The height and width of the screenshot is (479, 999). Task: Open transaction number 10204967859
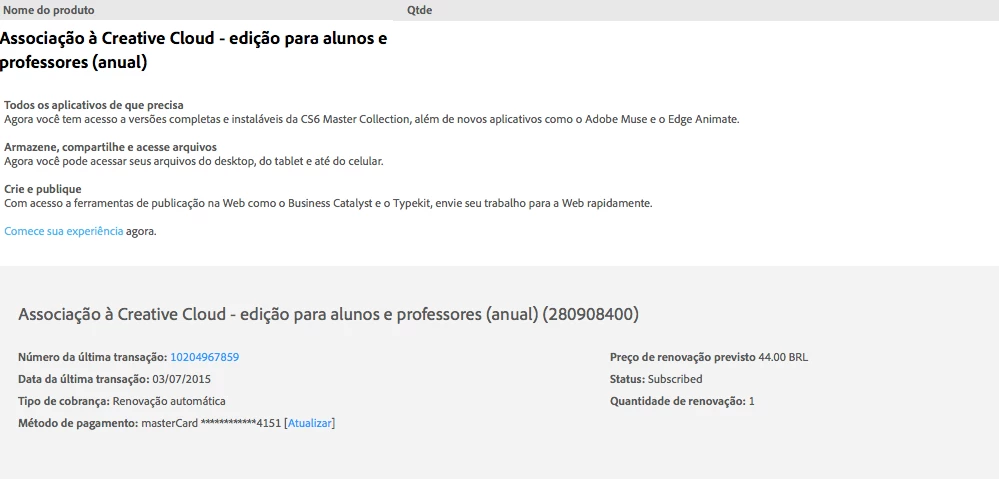[205, 357]
